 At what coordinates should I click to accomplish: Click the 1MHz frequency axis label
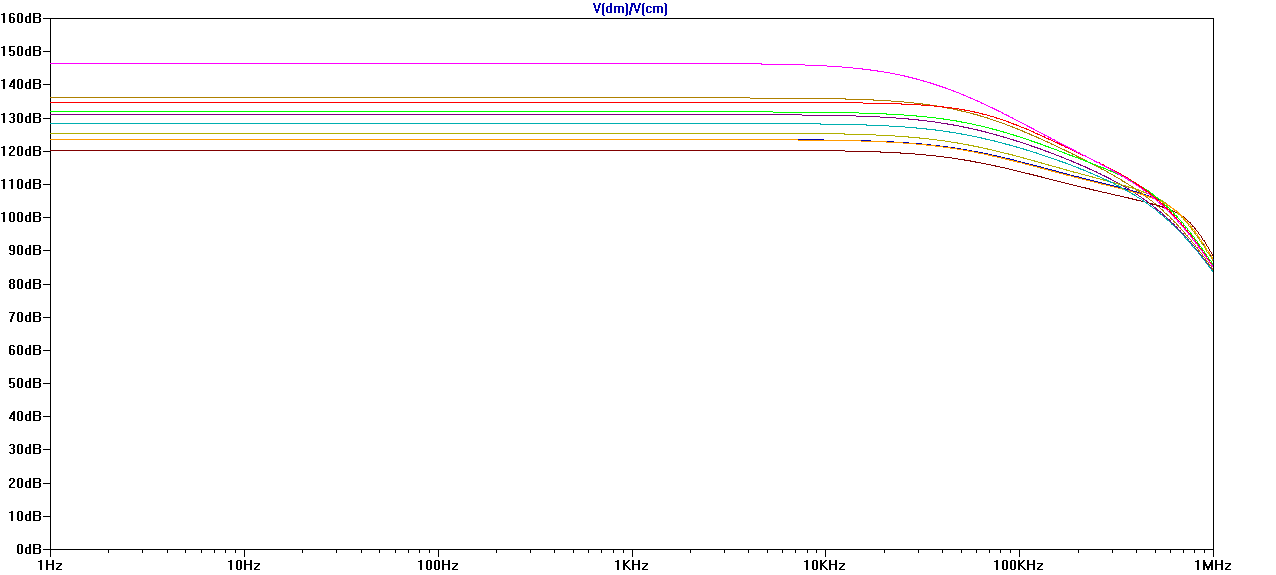(1214, 566)
